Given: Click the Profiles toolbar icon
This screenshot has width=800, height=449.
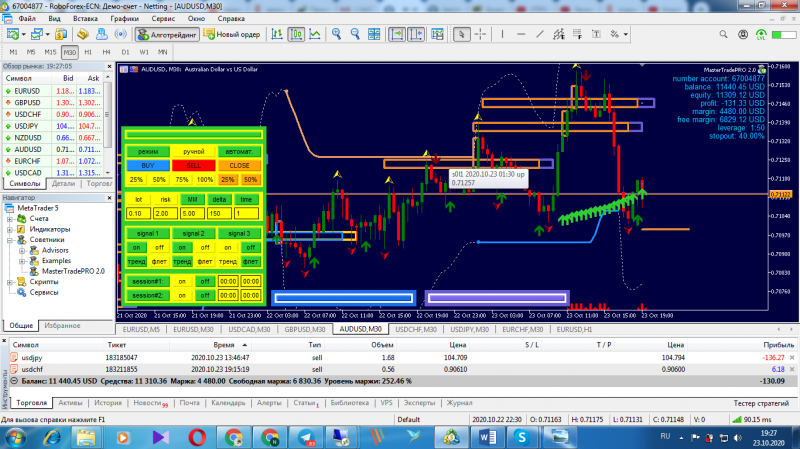Looking at the screenshot, I should [36, 34].
